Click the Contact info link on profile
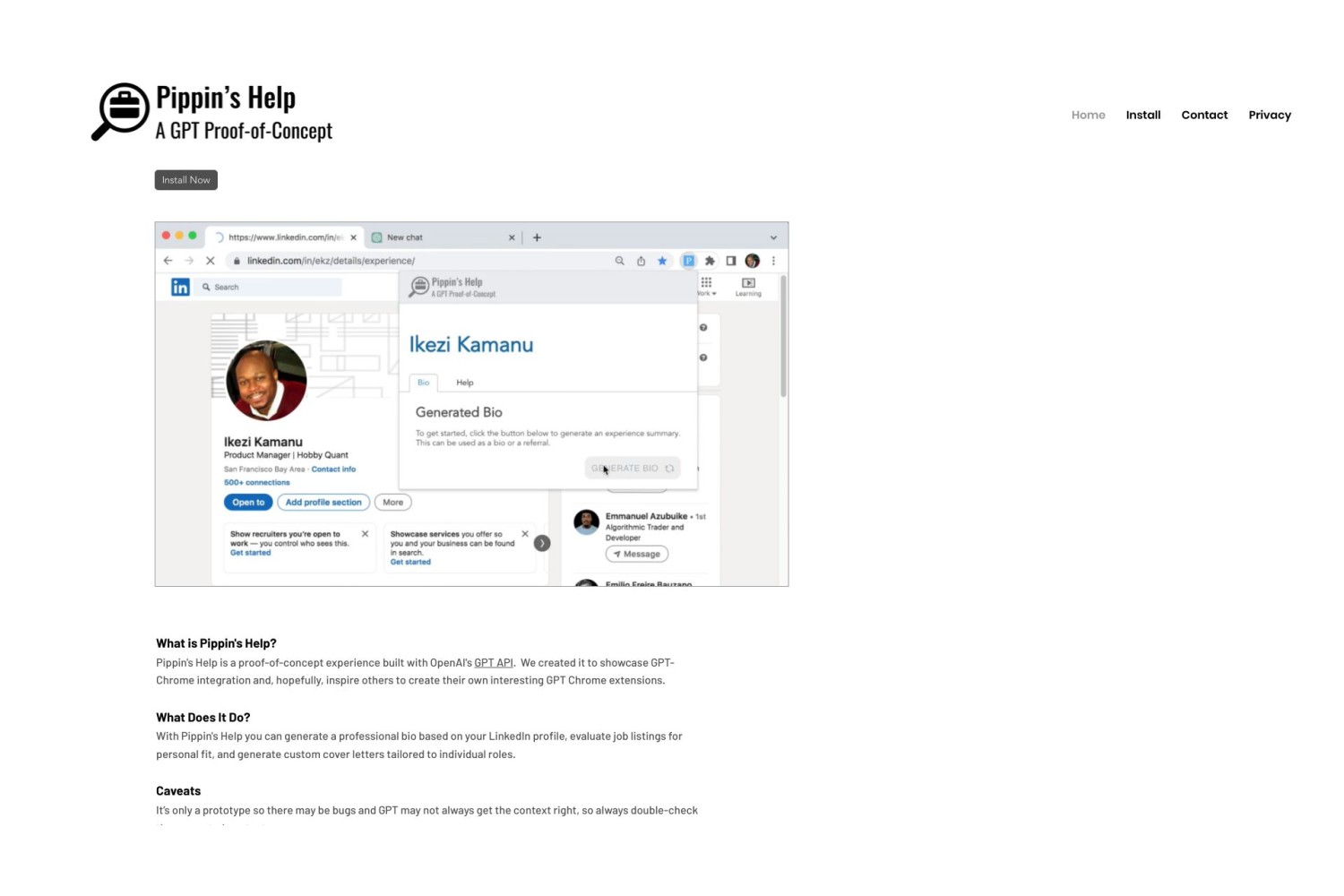1344x896 pixels. [x=333, y=469]
